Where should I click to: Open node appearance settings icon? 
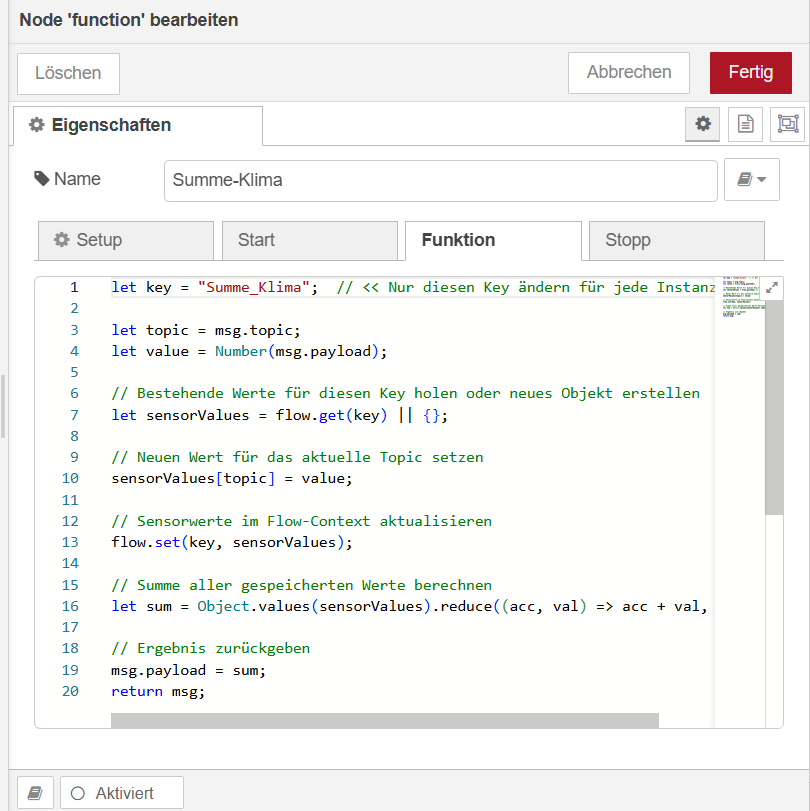click(787, 124)
